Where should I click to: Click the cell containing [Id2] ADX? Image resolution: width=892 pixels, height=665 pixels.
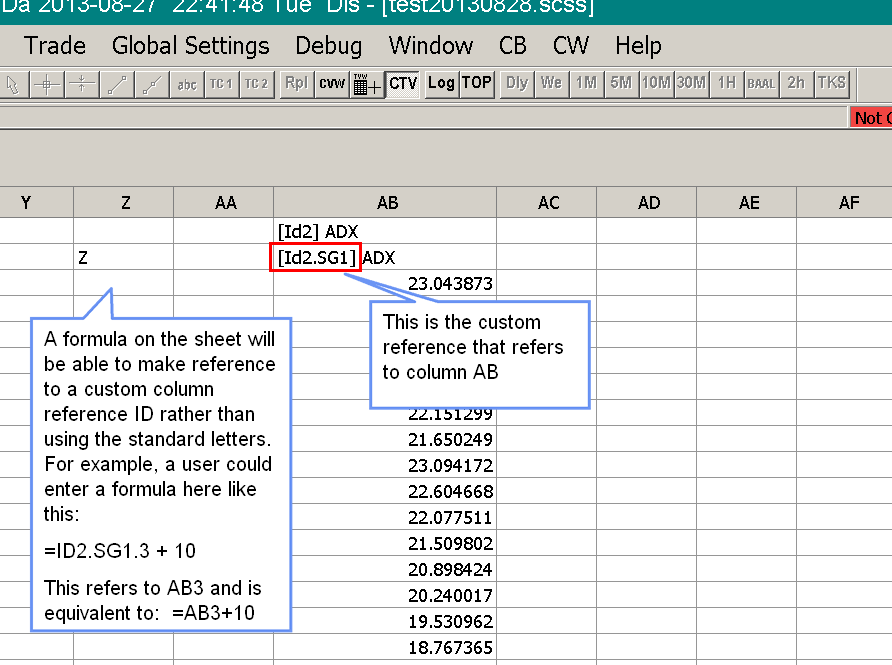click(x=385, y=231)
